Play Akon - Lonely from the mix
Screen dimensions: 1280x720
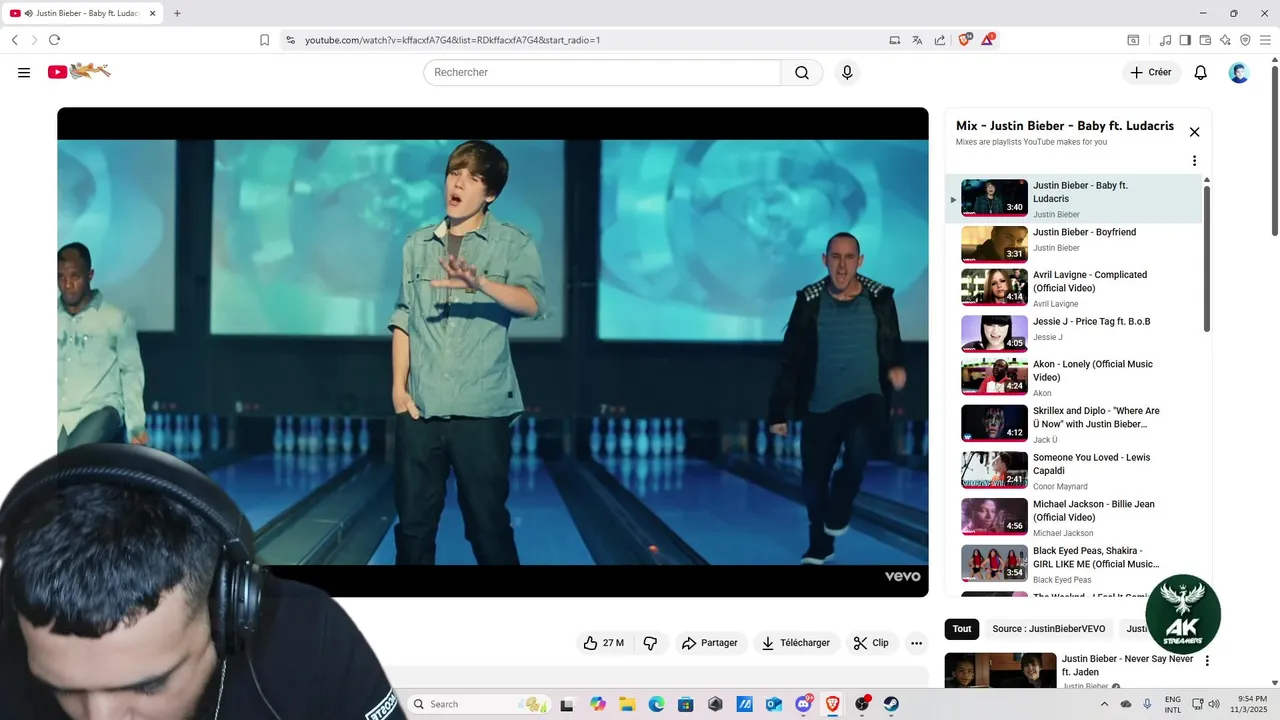[1076, 378]
